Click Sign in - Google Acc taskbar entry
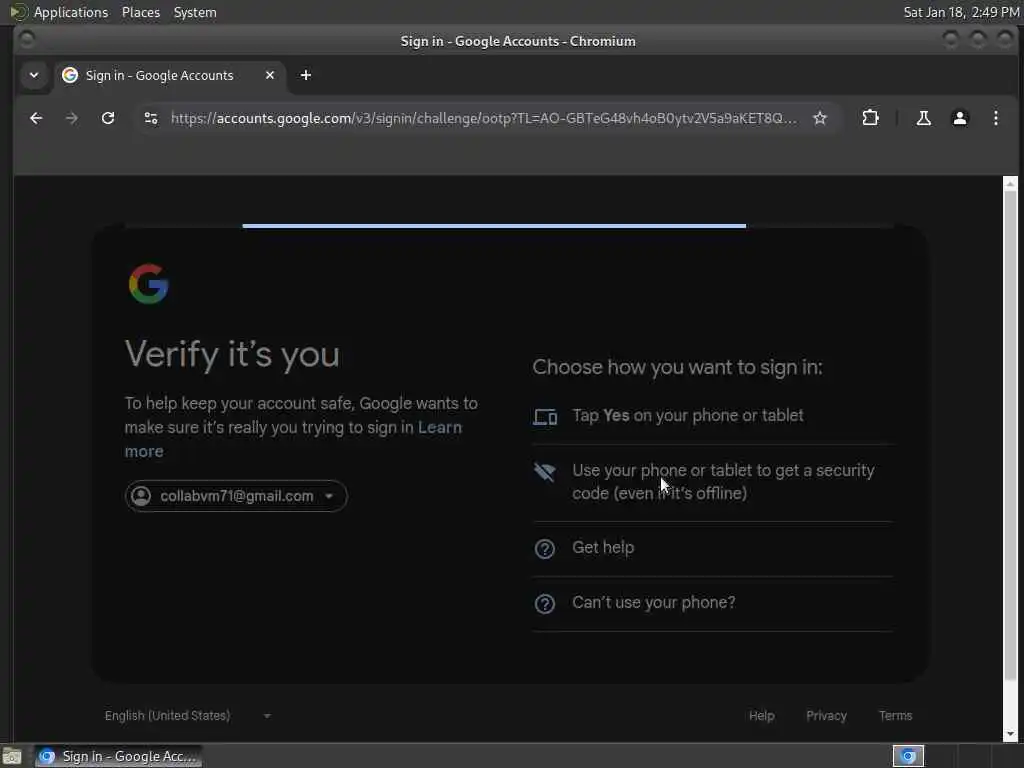 pos(118,756)
